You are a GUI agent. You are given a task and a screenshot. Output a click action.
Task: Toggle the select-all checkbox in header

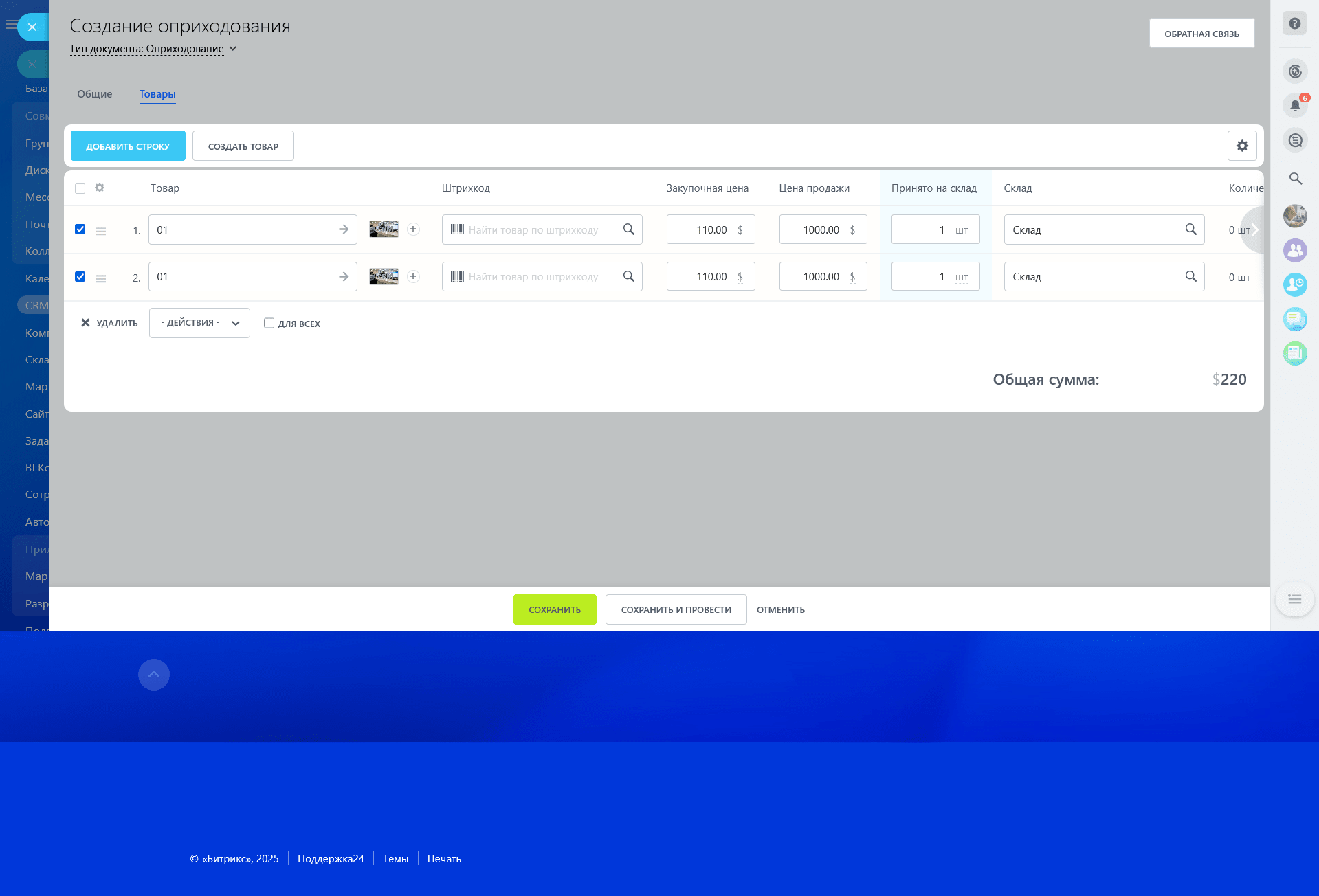pyautogui.click(x=80, y=188)
